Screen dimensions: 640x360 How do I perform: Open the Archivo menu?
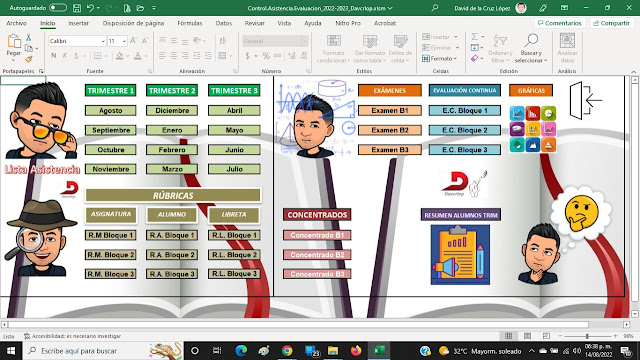(x=16, y=23)
